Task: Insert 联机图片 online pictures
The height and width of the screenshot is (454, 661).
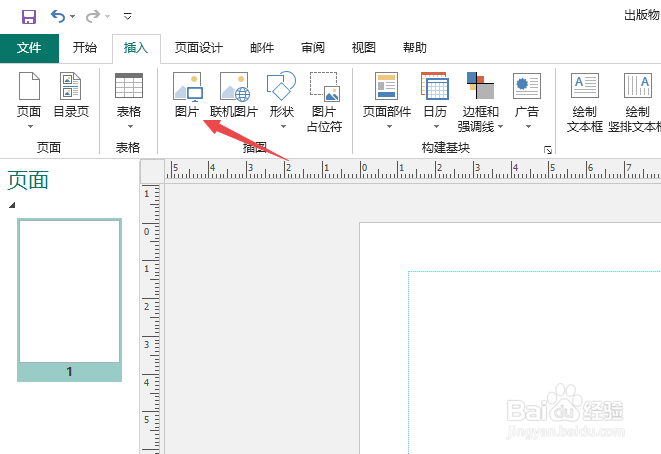Action: point(234,95)
